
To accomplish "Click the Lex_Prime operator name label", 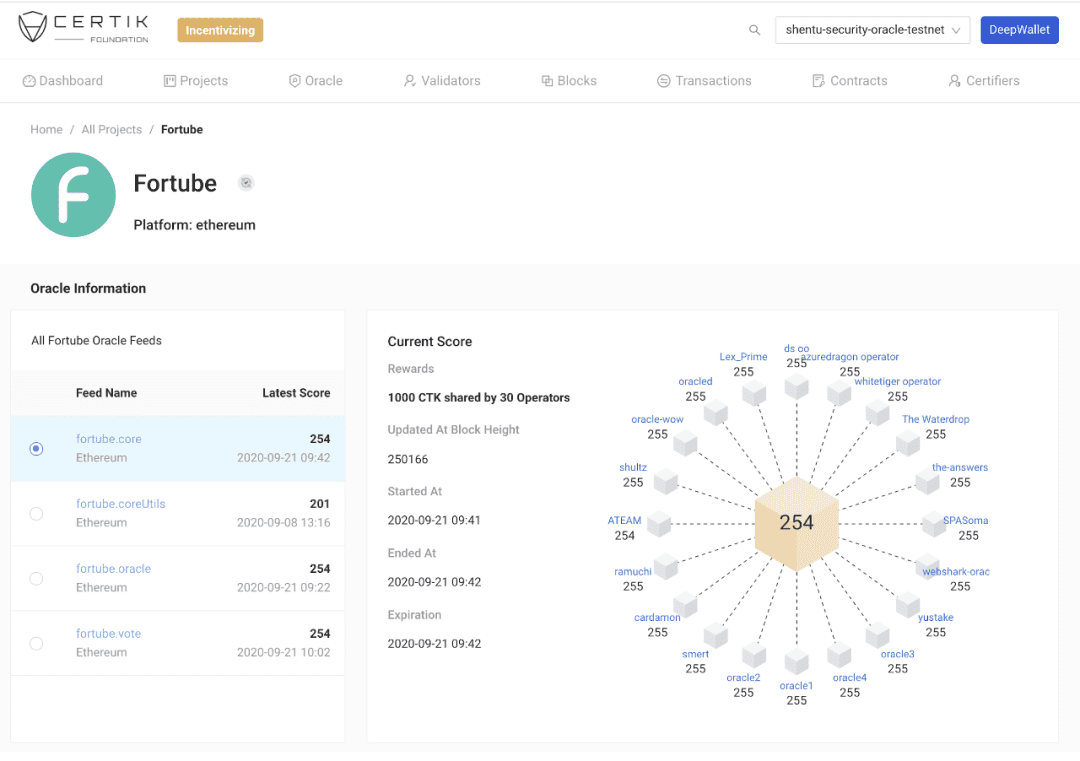I will click(x=743, y=357).
